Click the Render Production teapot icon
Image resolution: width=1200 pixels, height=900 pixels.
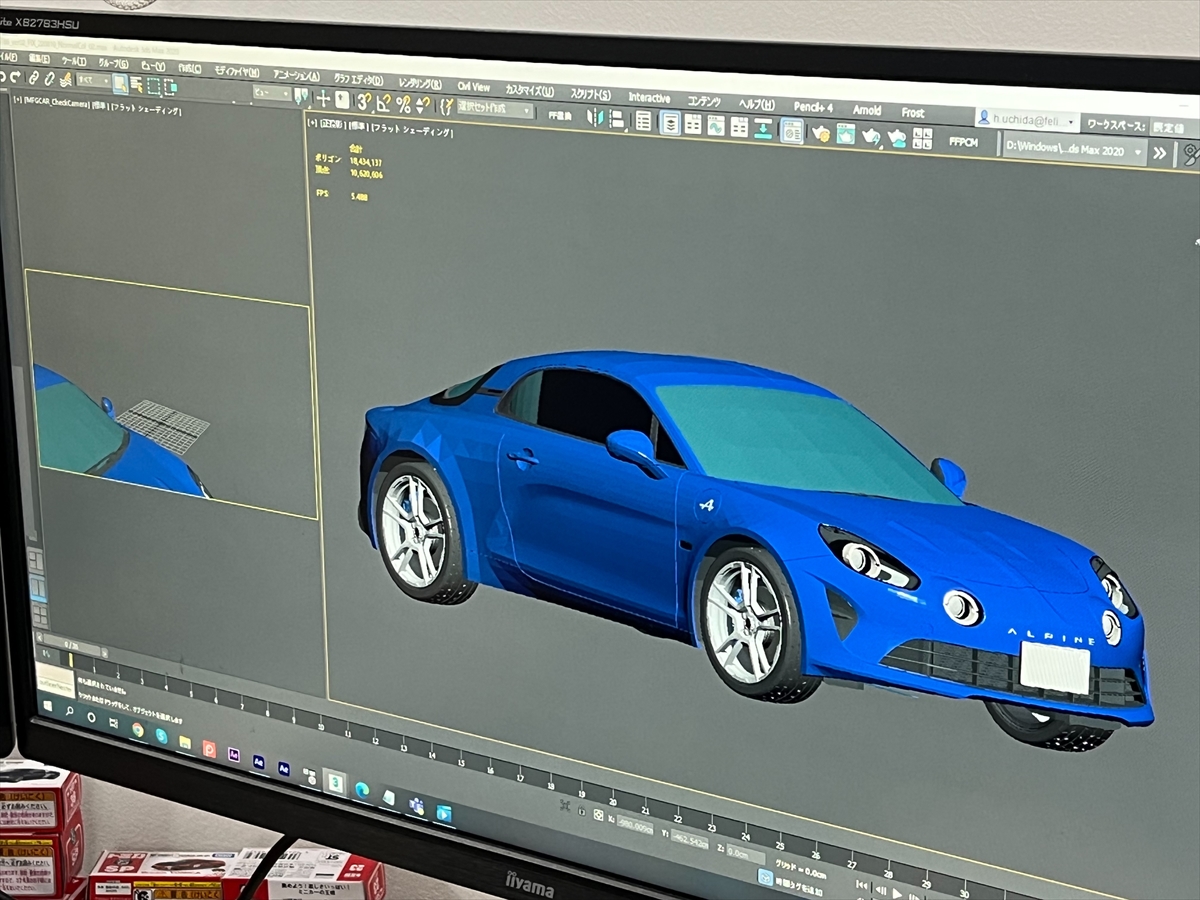872,136
